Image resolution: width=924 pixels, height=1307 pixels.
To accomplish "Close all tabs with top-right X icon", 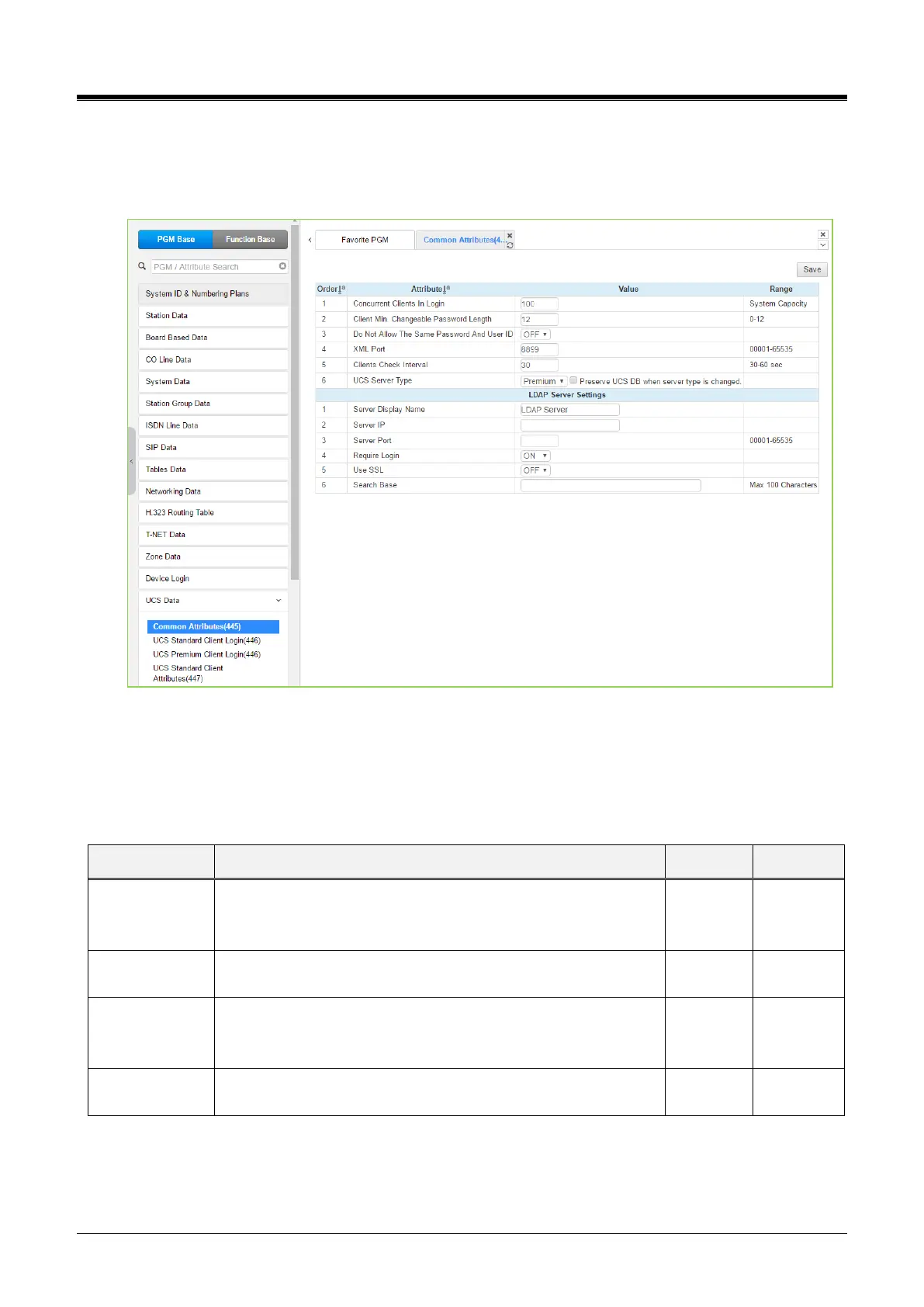I will (823, 234).
